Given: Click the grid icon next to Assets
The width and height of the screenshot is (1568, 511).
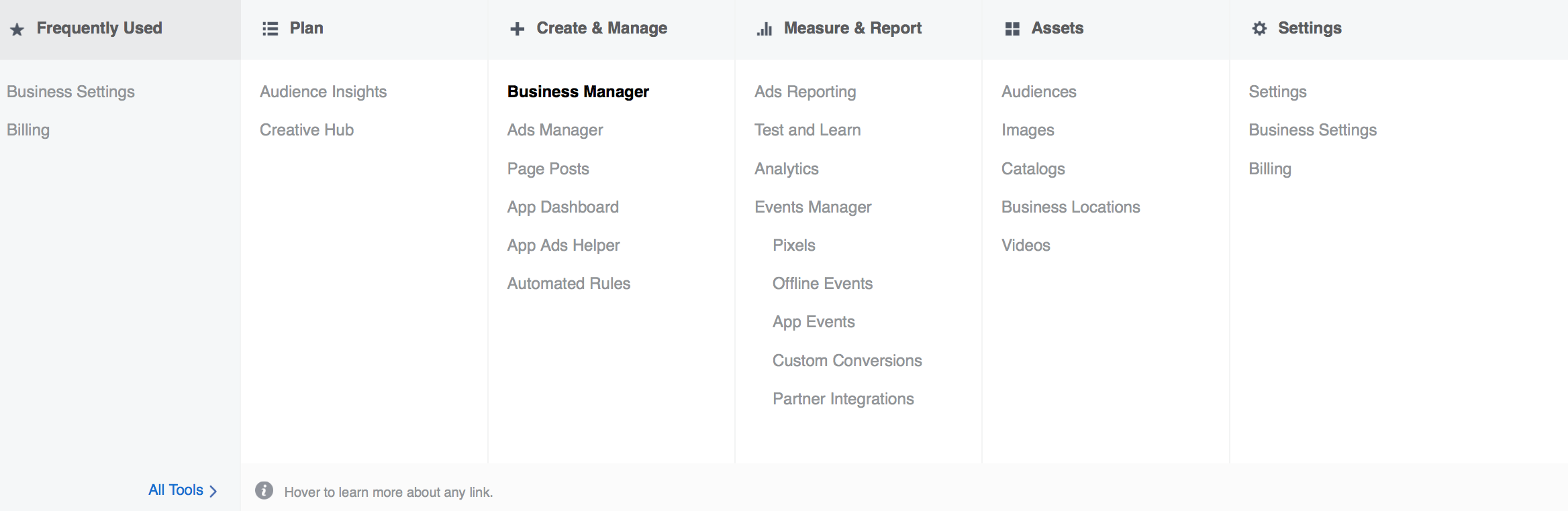Looking at the screenshot, I should 1012,29.
